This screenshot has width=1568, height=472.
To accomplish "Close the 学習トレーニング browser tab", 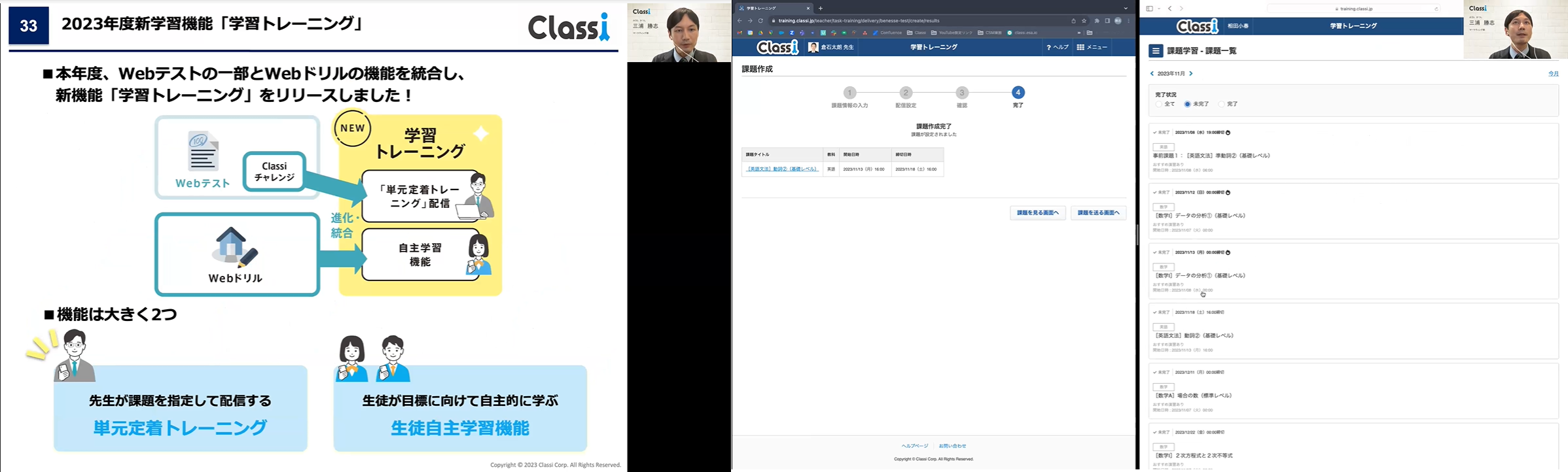I will point(808,8).
